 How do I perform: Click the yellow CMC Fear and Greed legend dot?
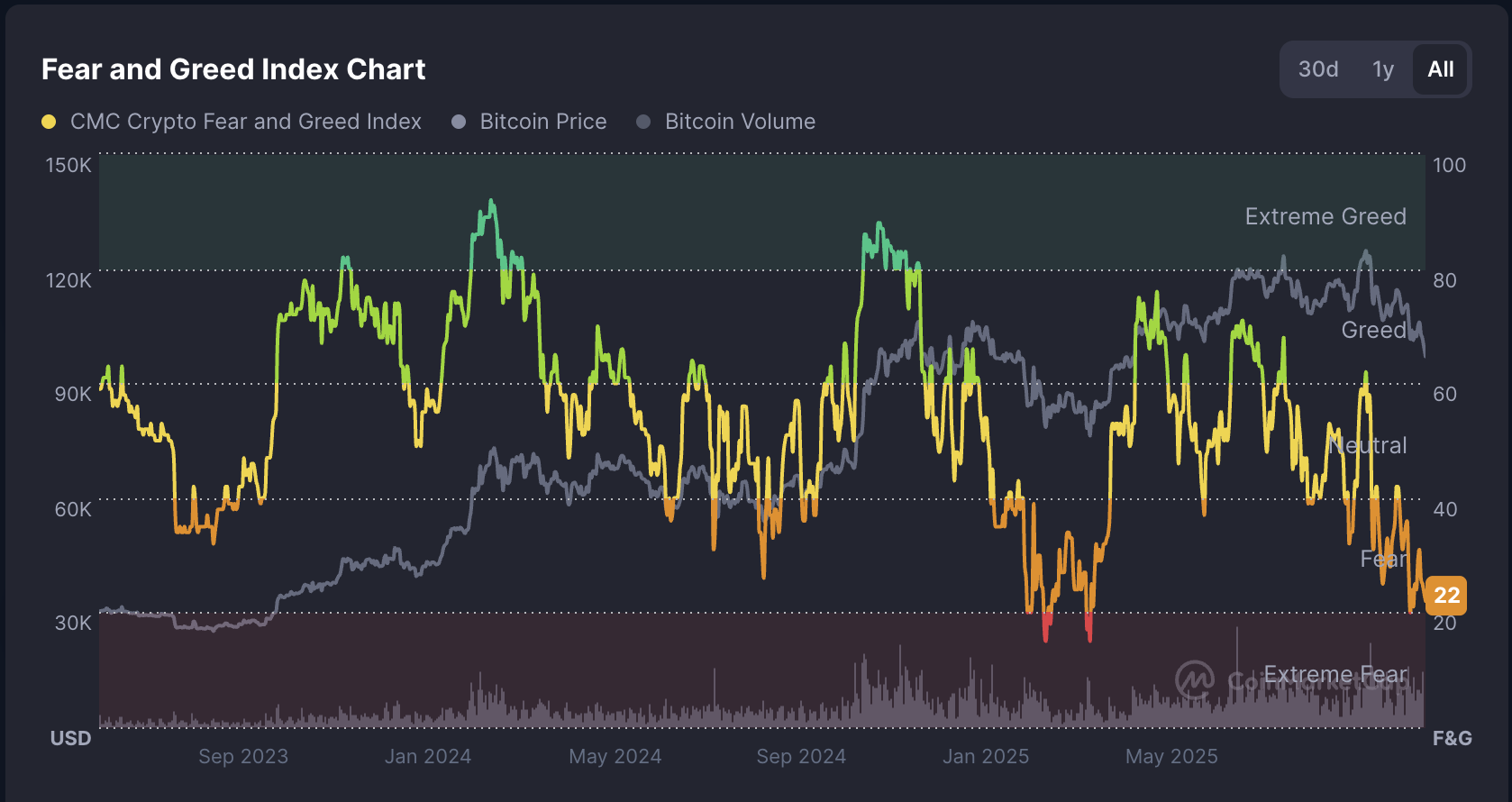(x=50, y=121)
